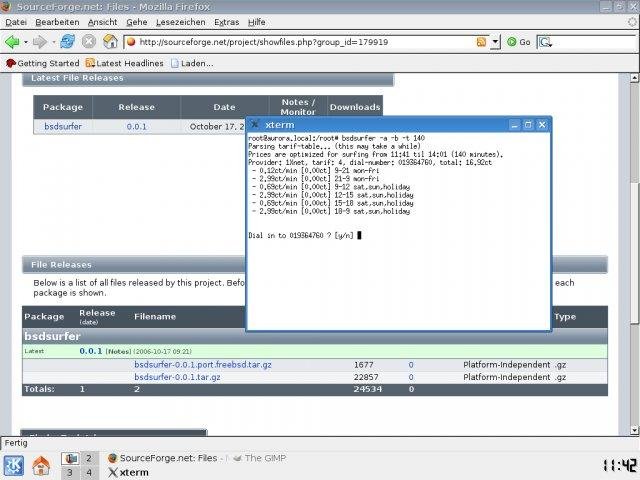Download bsdsurfer-0.0.1.port.freebsd.tar.gz
Image resolution: width=640 pixels, height=480 pixels.
click(203, 364)
